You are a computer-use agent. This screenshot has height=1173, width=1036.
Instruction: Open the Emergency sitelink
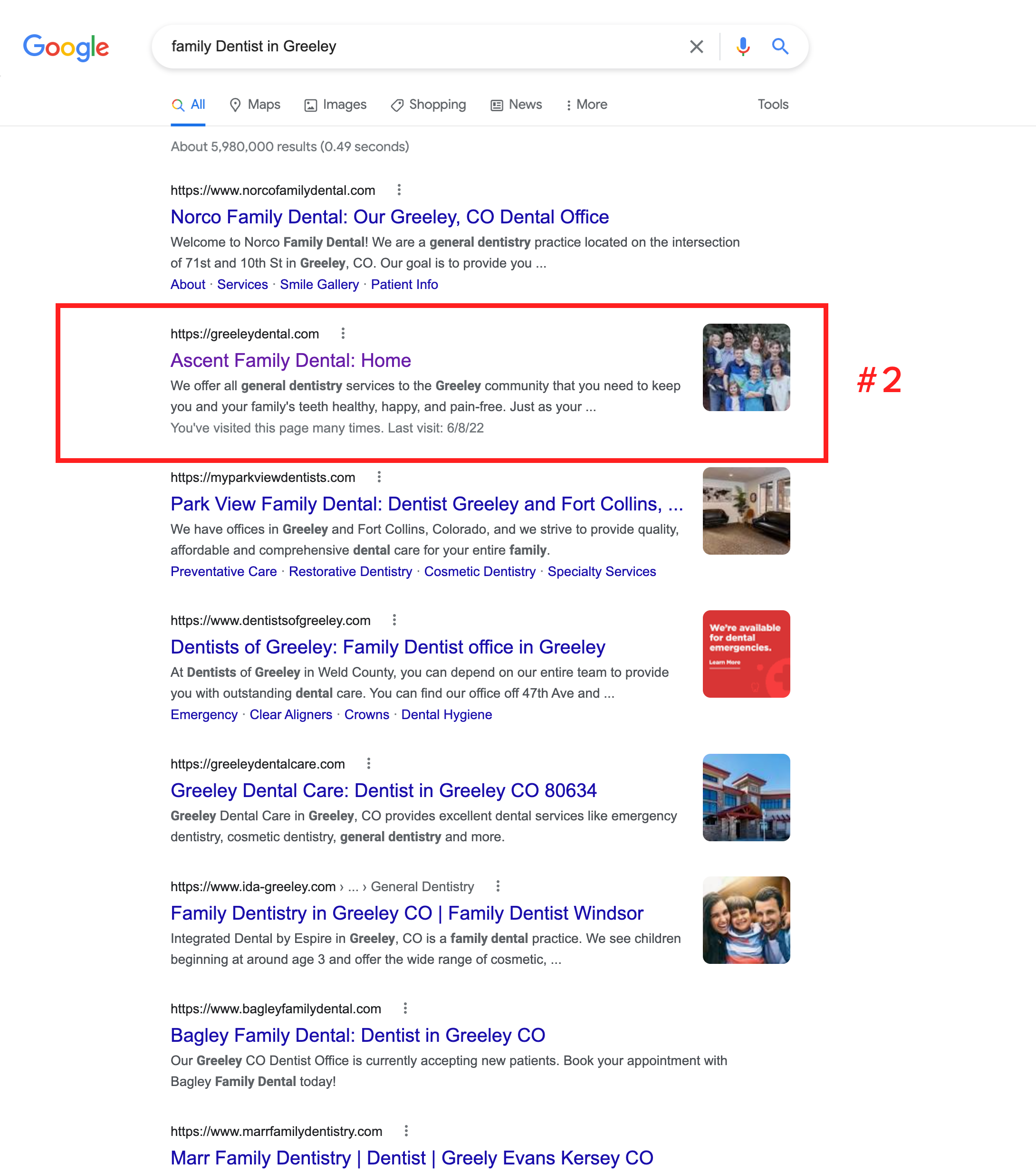[204, 714]
